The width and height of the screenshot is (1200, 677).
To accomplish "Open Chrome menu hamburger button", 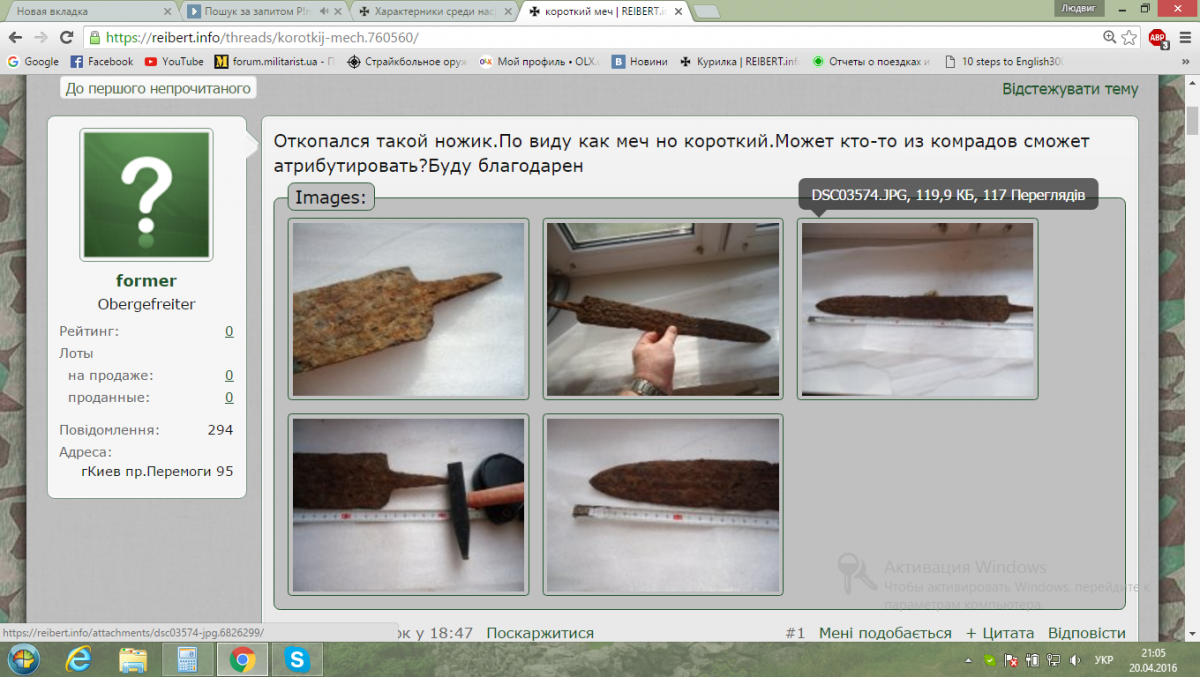I will pos(1184,37).
